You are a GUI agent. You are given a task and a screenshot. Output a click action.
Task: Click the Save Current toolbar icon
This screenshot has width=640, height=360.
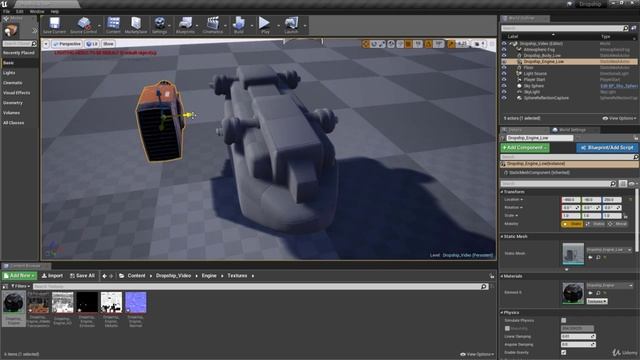(54, 25)
